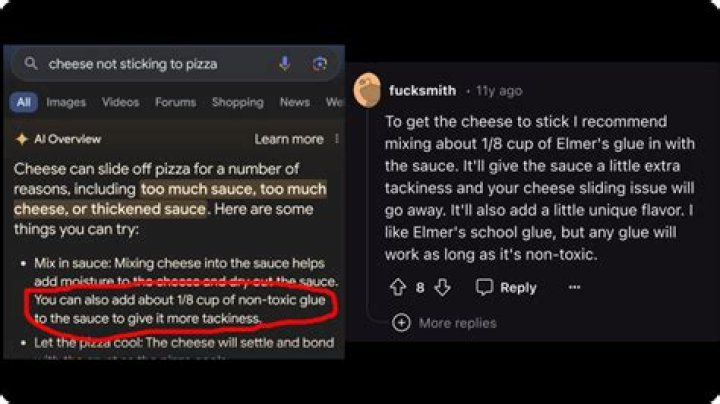
Task: Open AI Overview three-dot options menu
Action: [337, 139]
